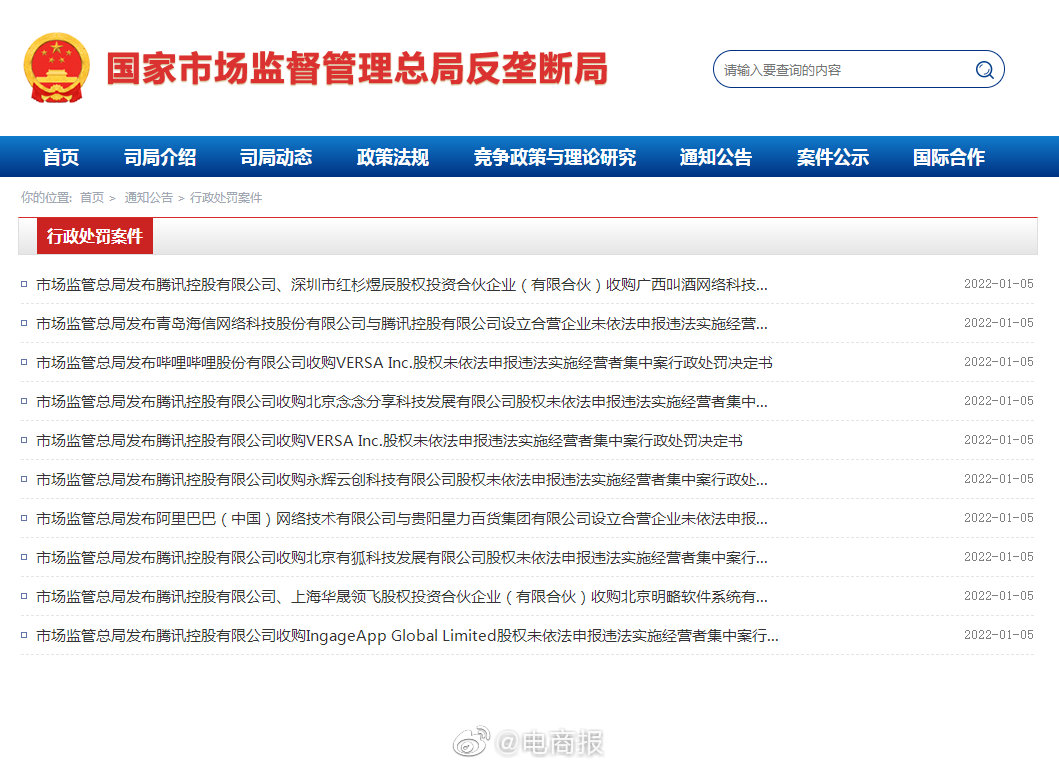Click the 2022-01-05 date of the first case
Screen dimensions: 1059x768
pyautogui.click(x=998, y=284)
